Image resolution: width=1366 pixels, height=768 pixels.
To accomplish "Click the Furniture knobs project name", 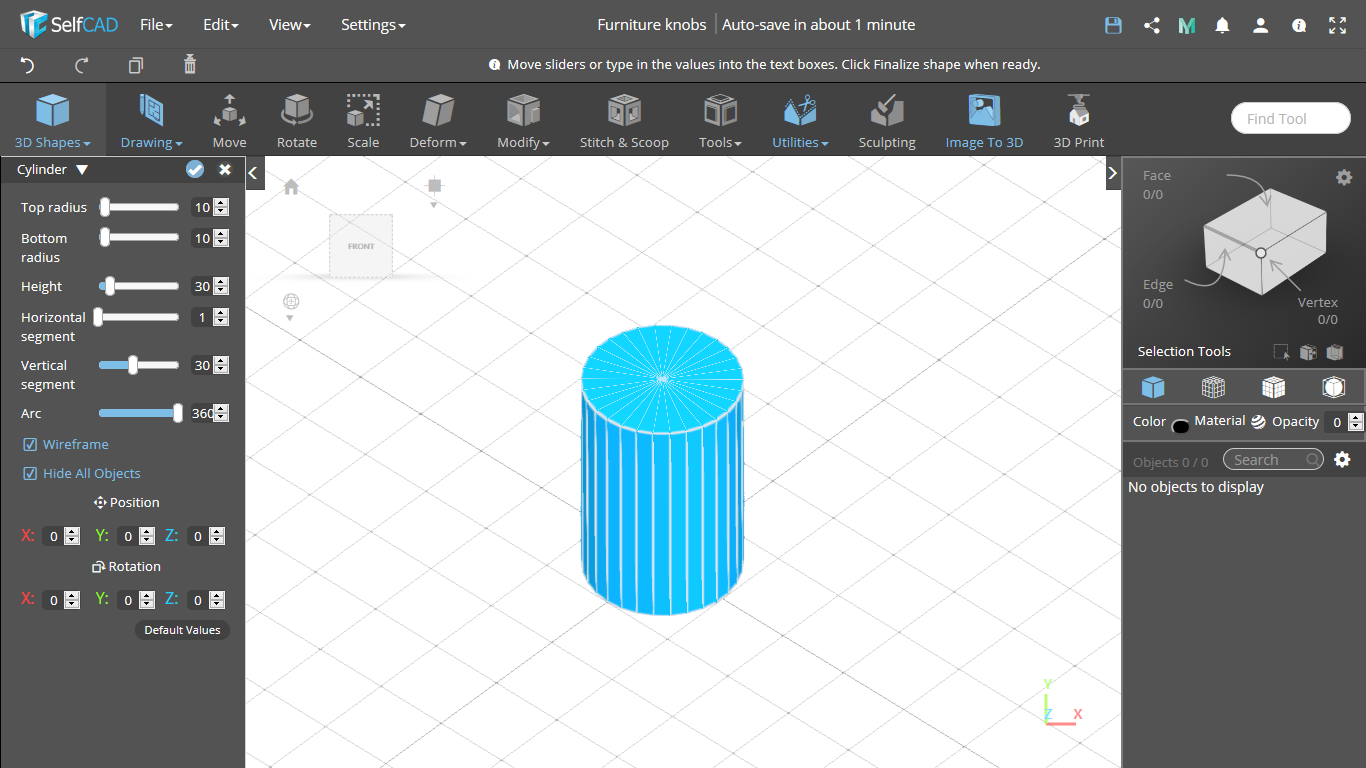I will coord(651,25).
